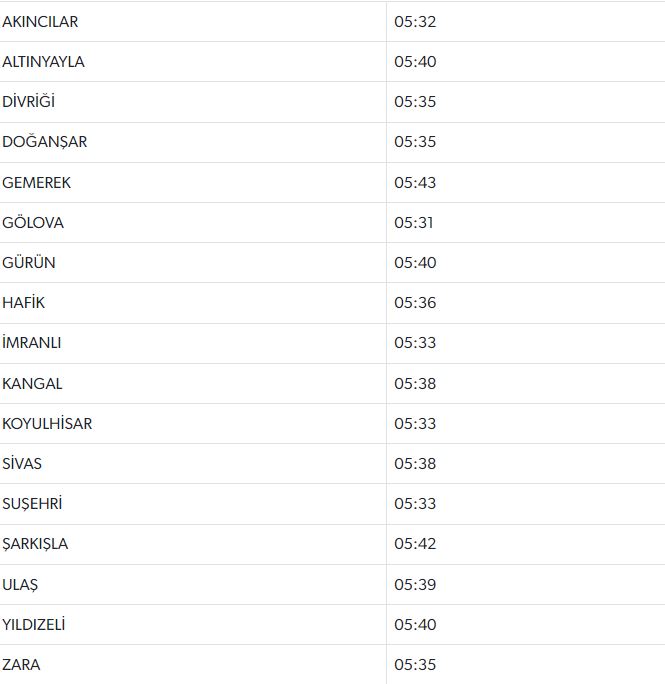Screen dimensions: 665x684
Task: Click the ZARA district name
Action: 21,665
